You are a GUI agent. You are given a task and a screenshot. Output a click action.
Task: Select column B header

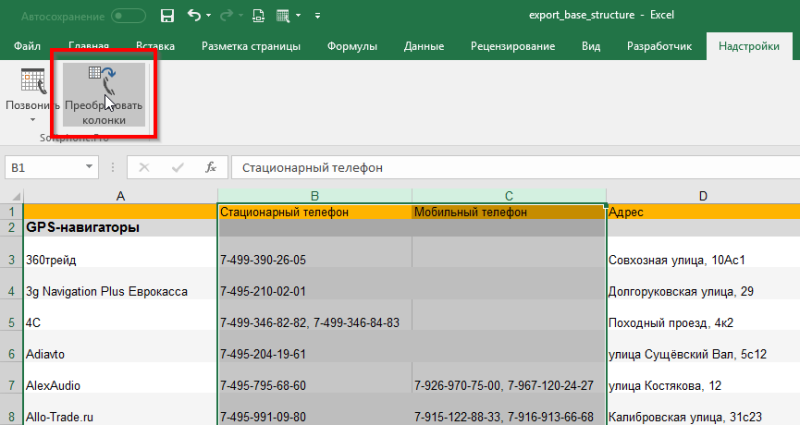point(315,196)
